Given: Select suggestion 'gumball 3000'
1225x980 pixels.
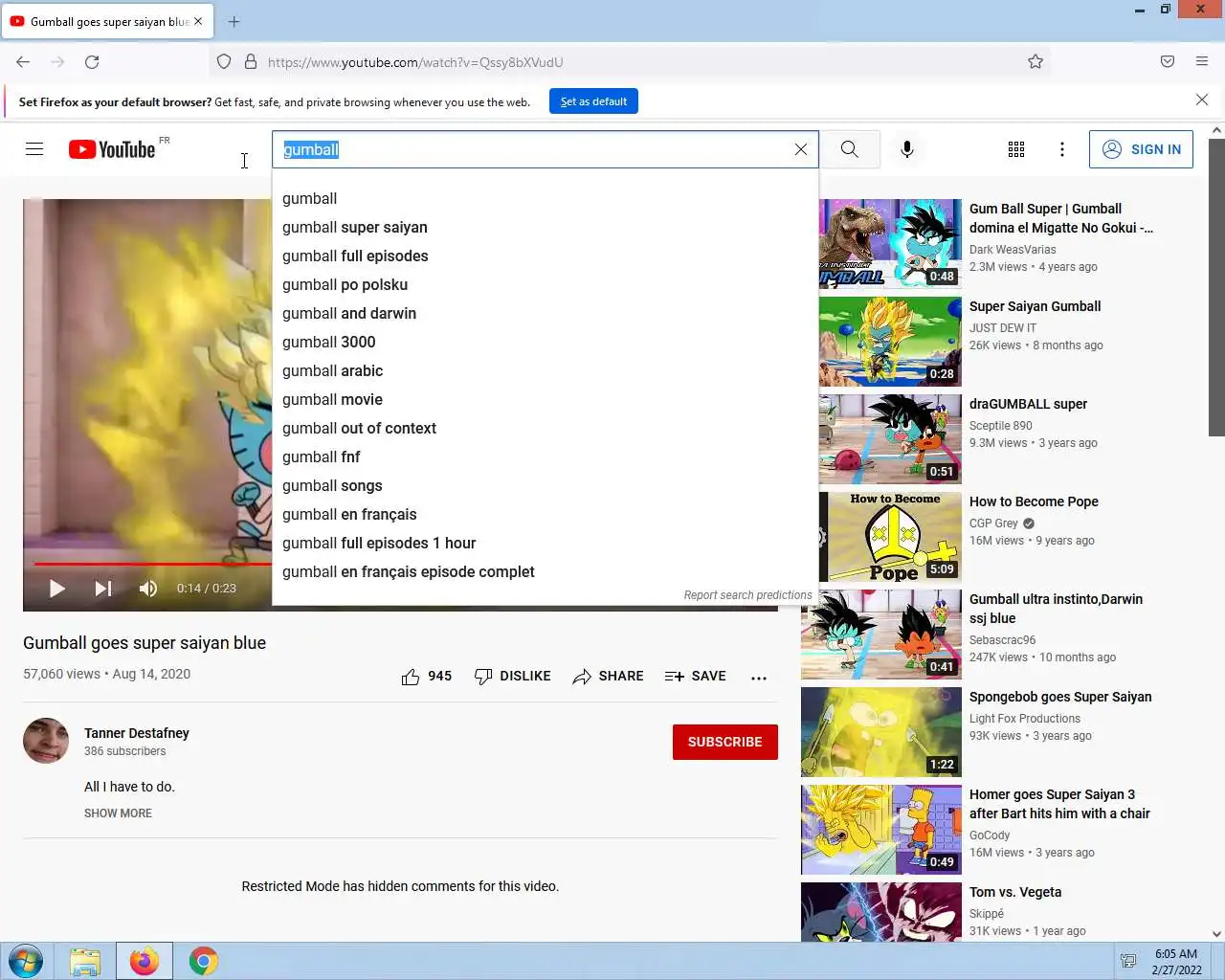Looking at the screenshot, I should [x=546, y=343].
